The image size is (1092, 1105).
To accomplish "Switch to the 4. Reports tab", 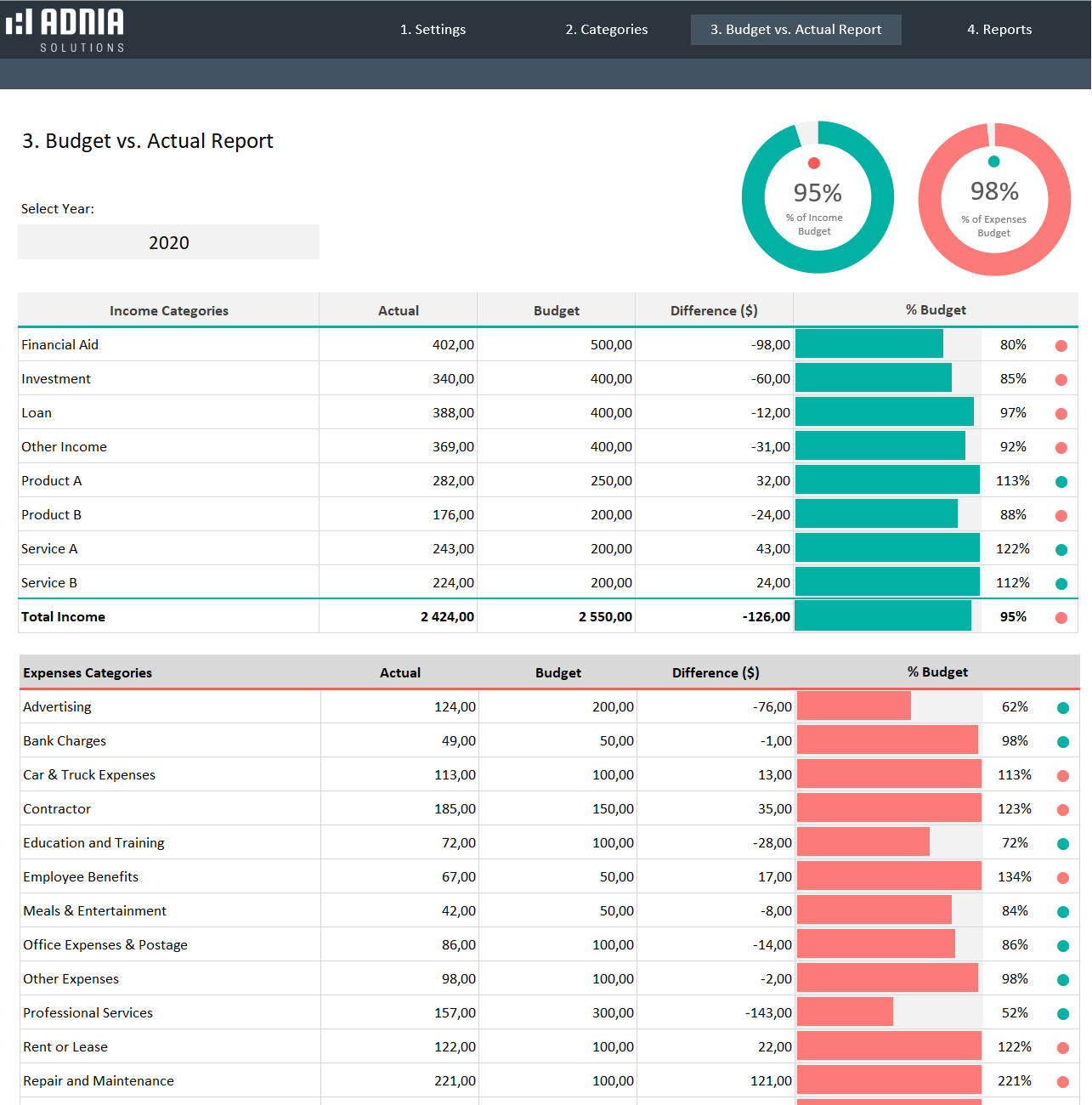I will (x=999, y=29).
